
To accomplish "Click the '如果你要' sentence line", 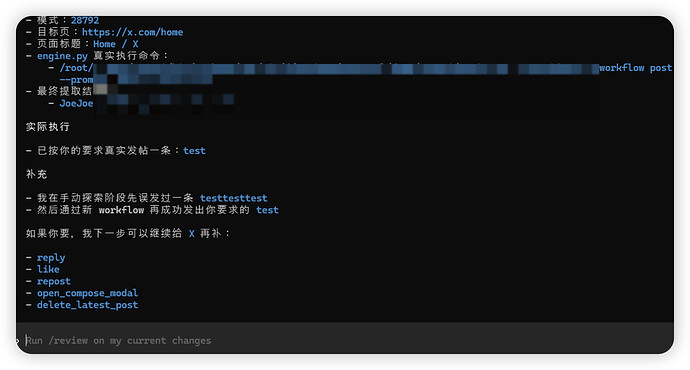I will click(x=128, y=234).
